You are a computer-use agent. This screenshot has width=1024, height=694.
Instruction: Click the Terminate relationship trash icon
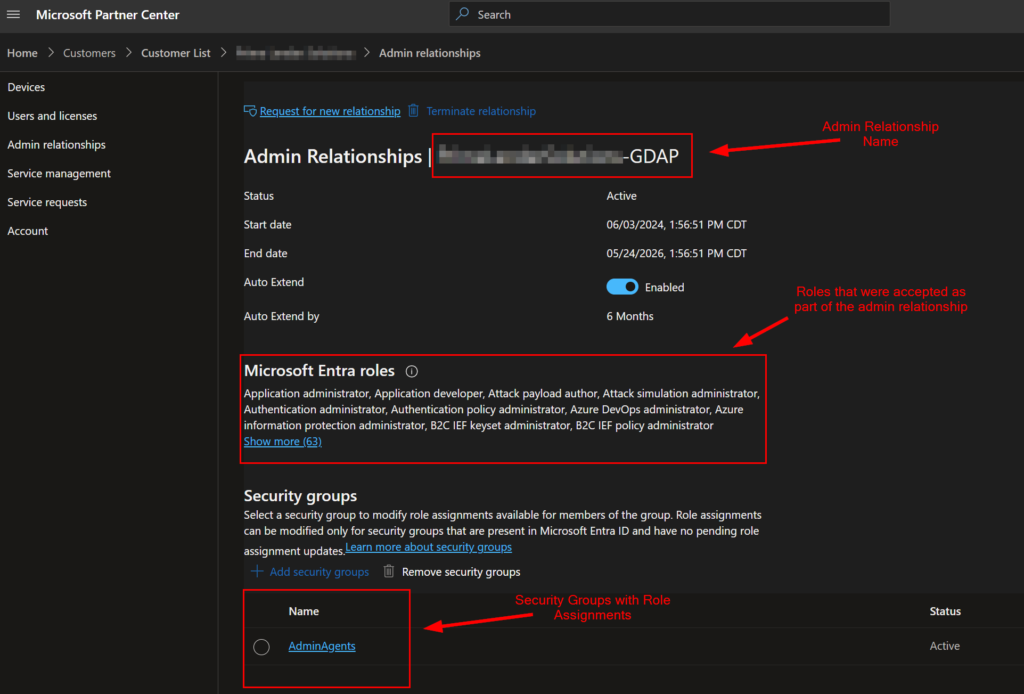[413, 111]
